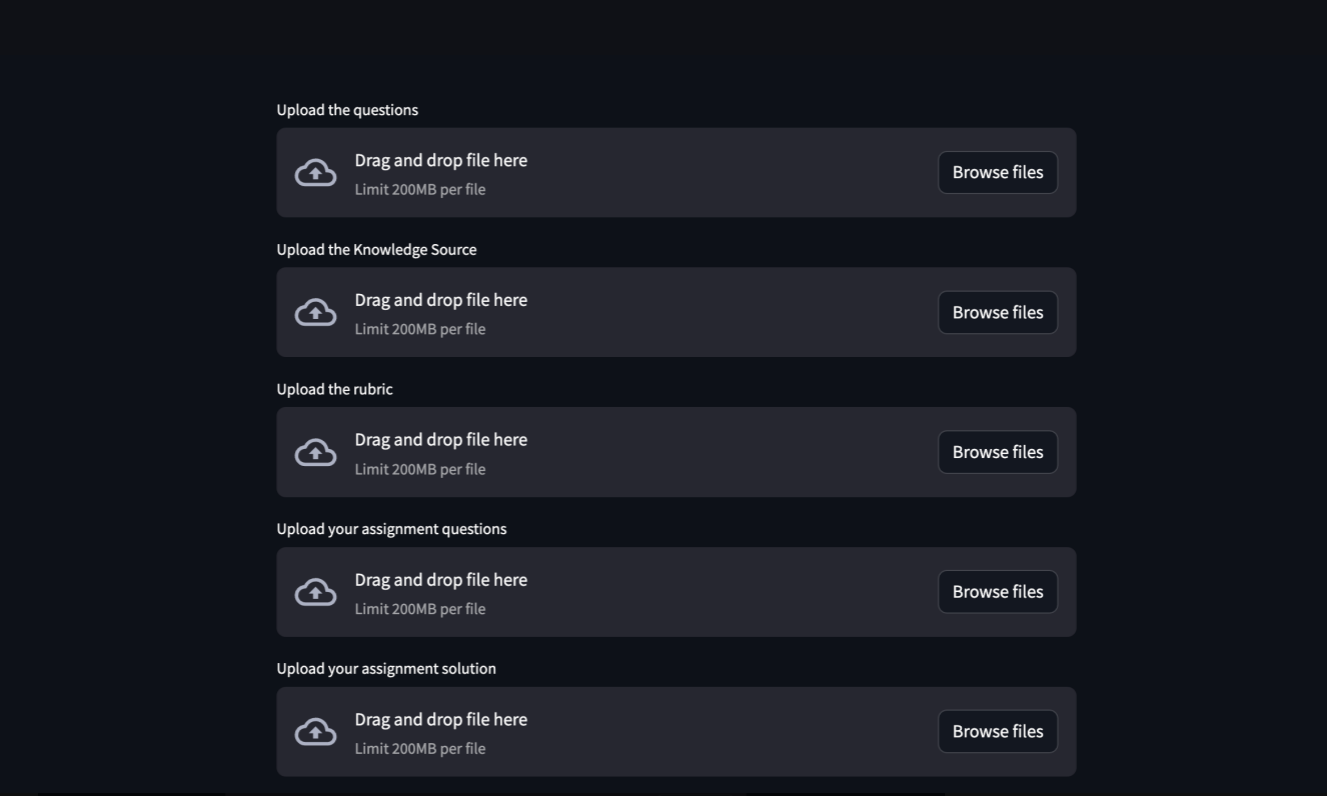Screen dimensions: 1327x796
Task: Click the assignment questions drop area
Action: 676,592
